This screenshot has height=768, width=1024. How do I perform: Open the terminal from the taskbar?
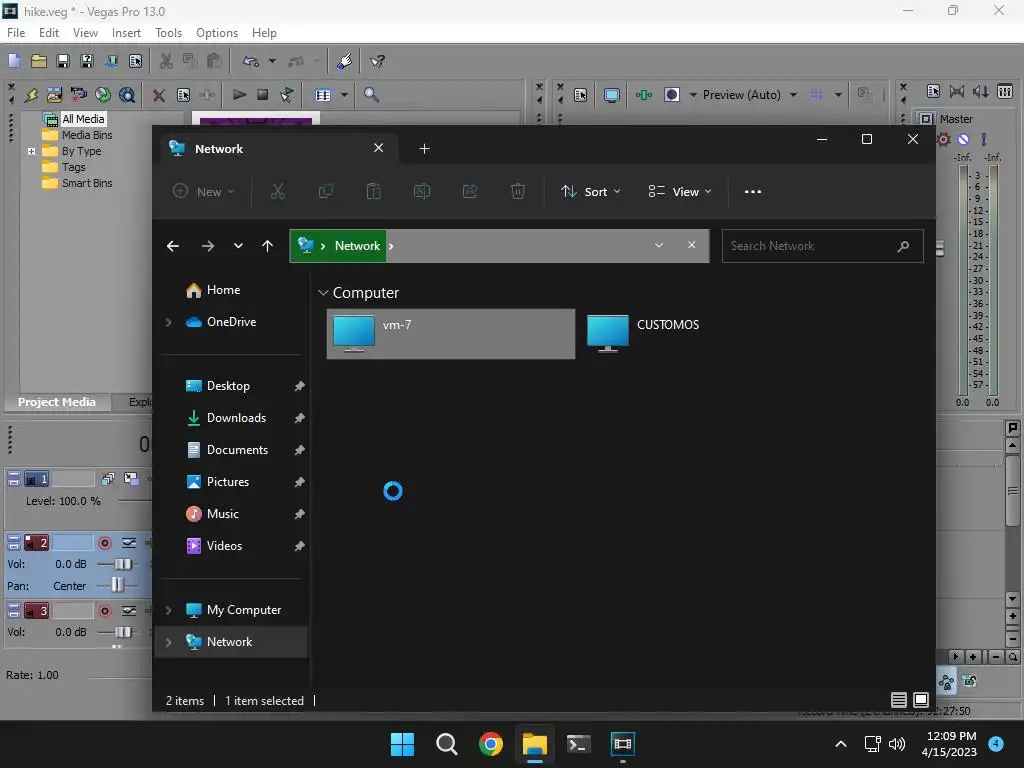(x=578, y=744)
